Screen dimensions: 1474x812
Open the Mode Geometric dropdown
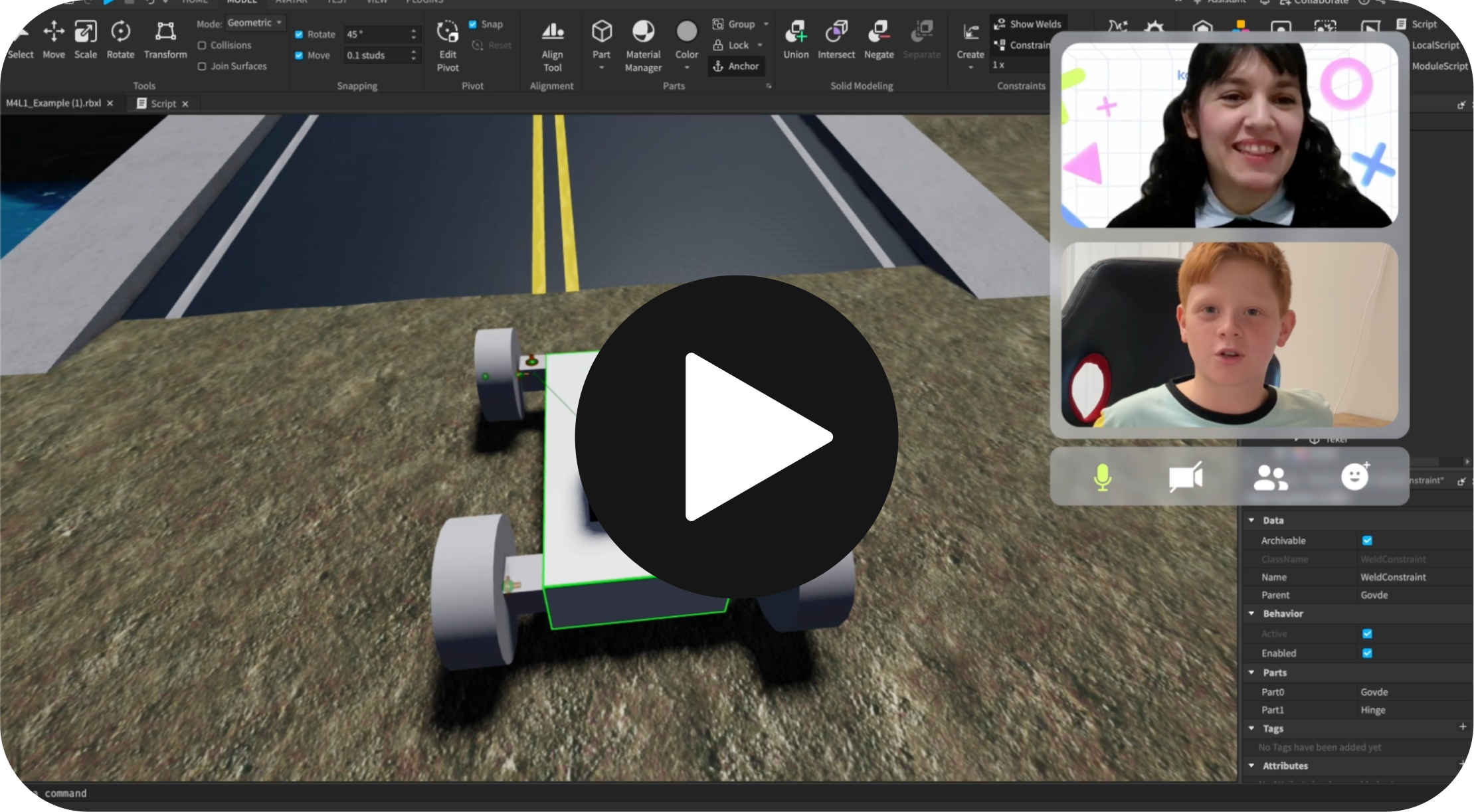(255, 23)
